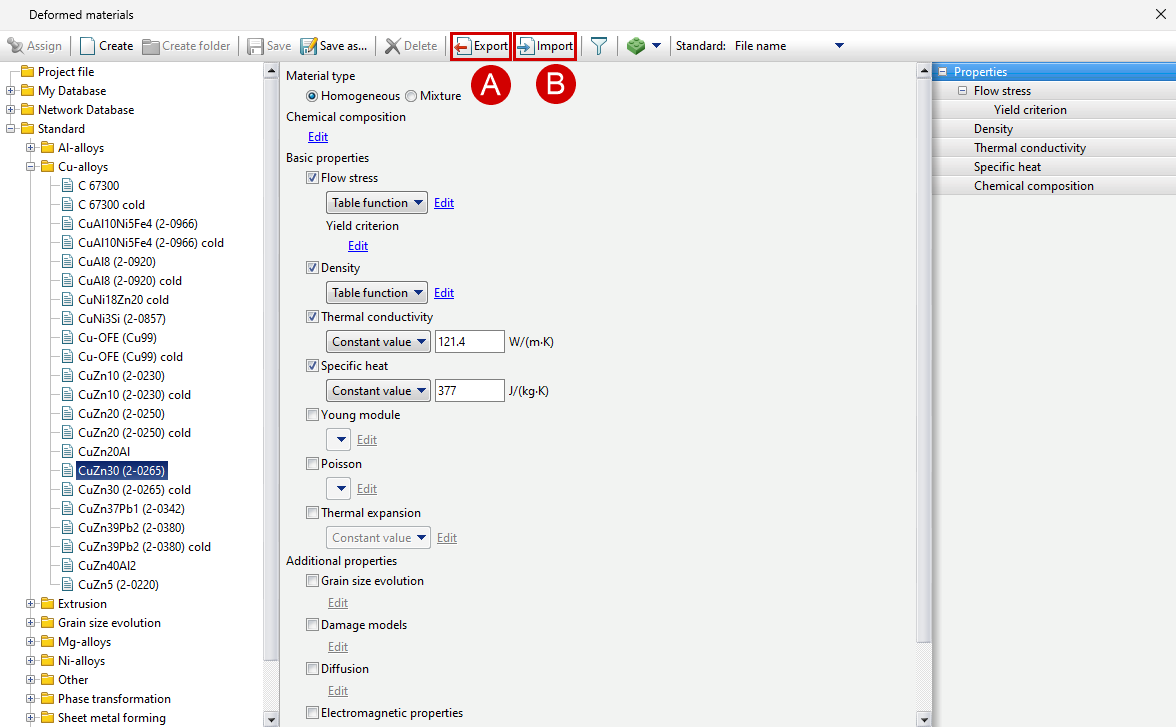Open the Flow stress Table function dropdown
The height and width of the screenshot is (727, 1176).
coord(377,203)
